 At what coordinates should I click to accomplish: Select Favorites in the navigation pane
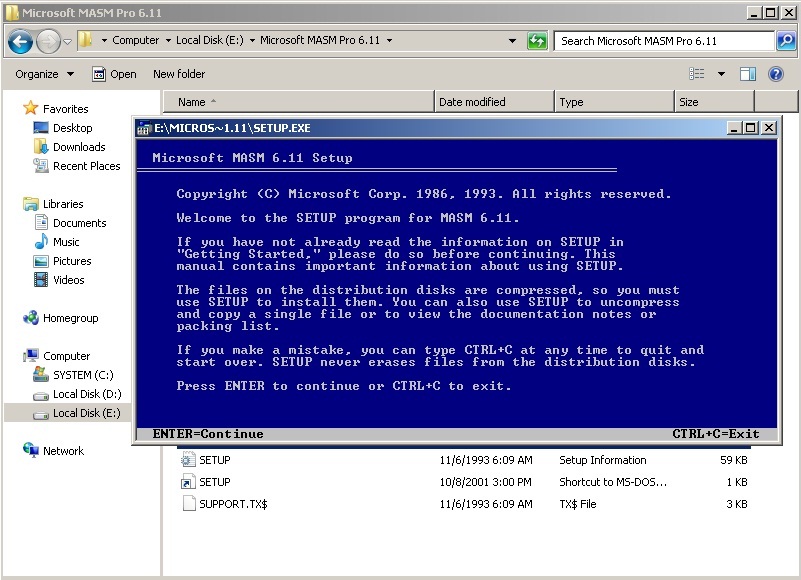tap(65, 109)
